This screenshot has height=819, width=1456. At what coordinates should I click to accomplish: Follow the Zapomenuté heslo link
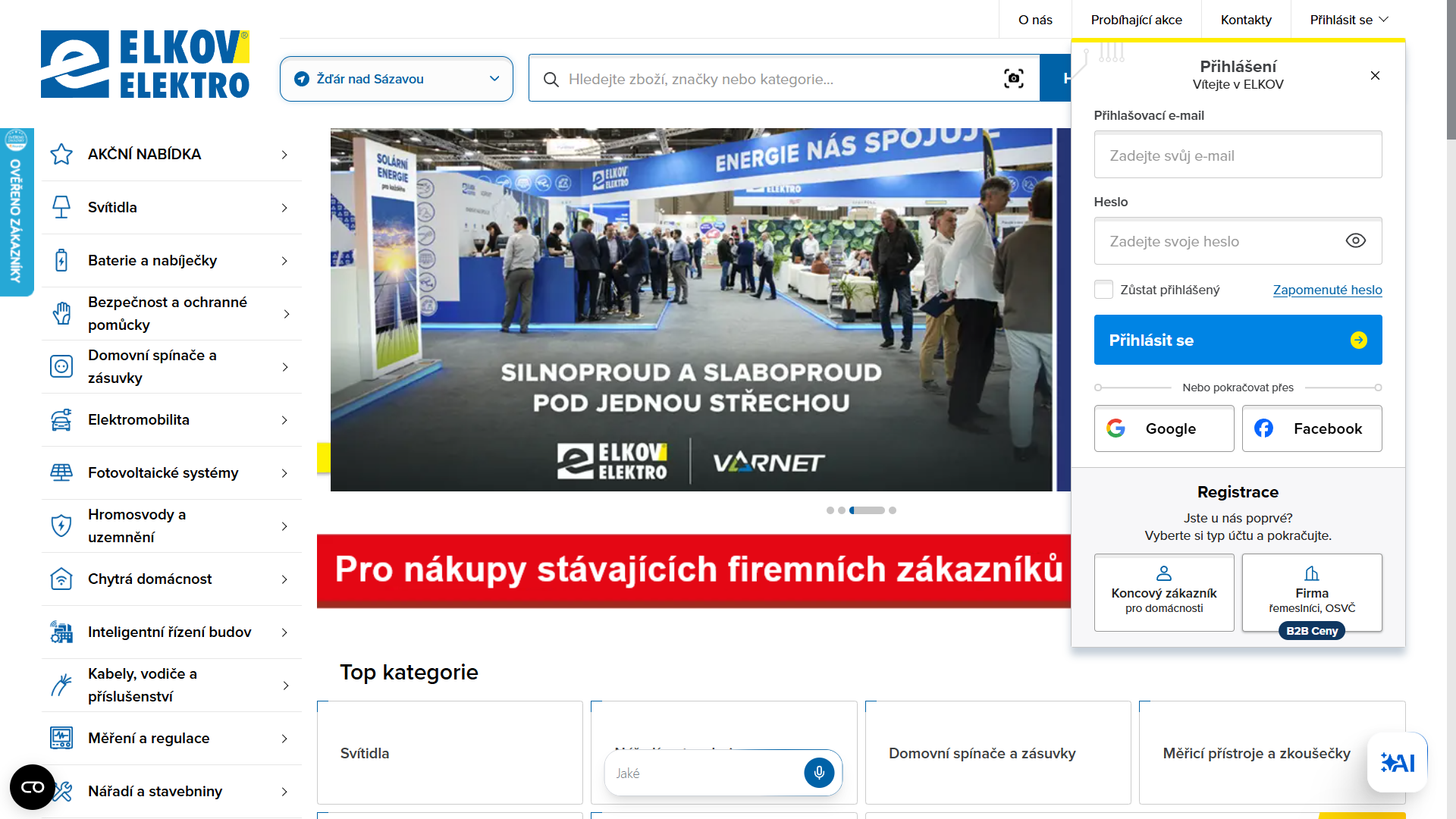1327,290
